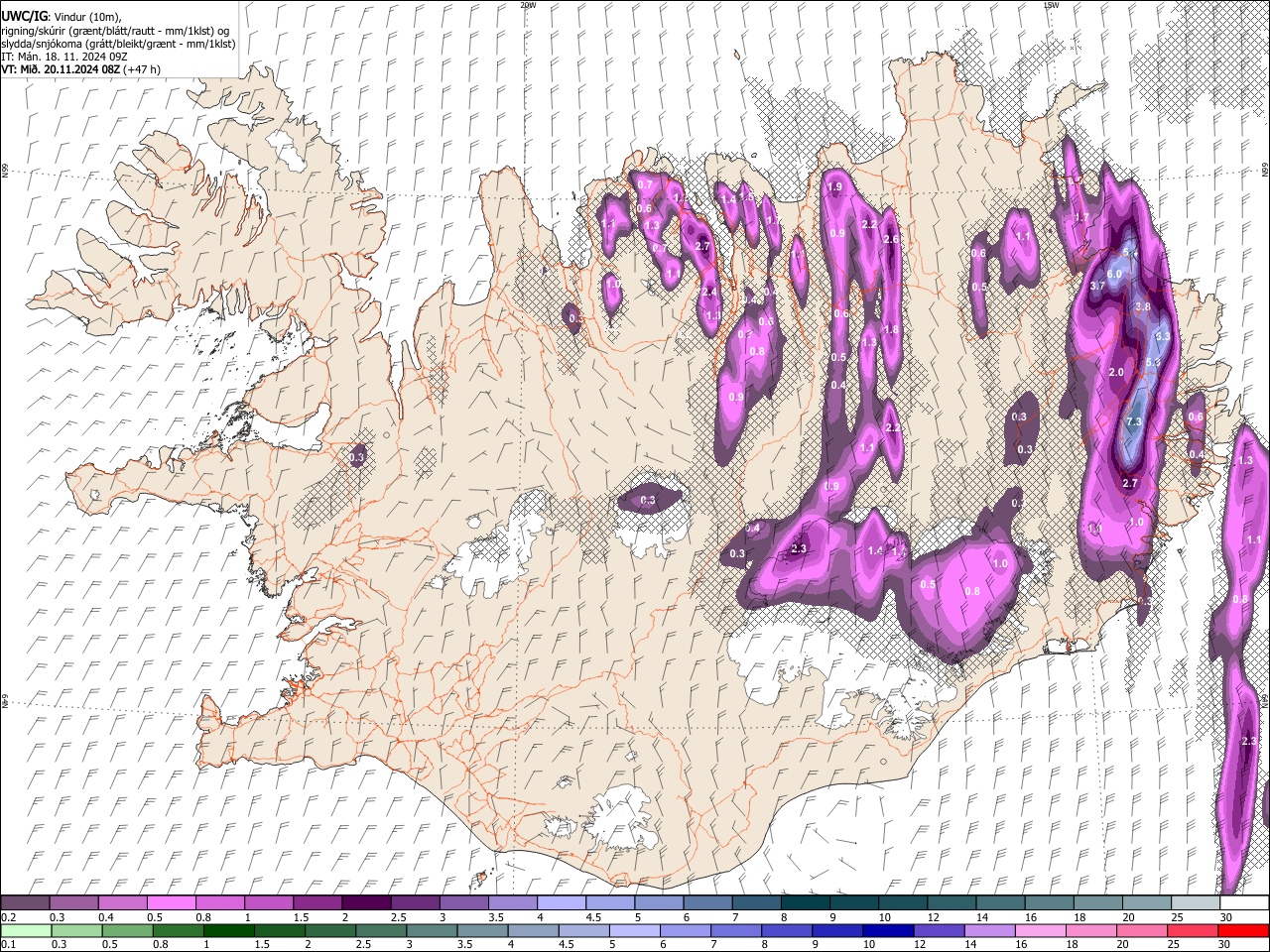1270x952 pixels.
Task: Click the 15W longitude label at top
Action: tap(1052, 5)
